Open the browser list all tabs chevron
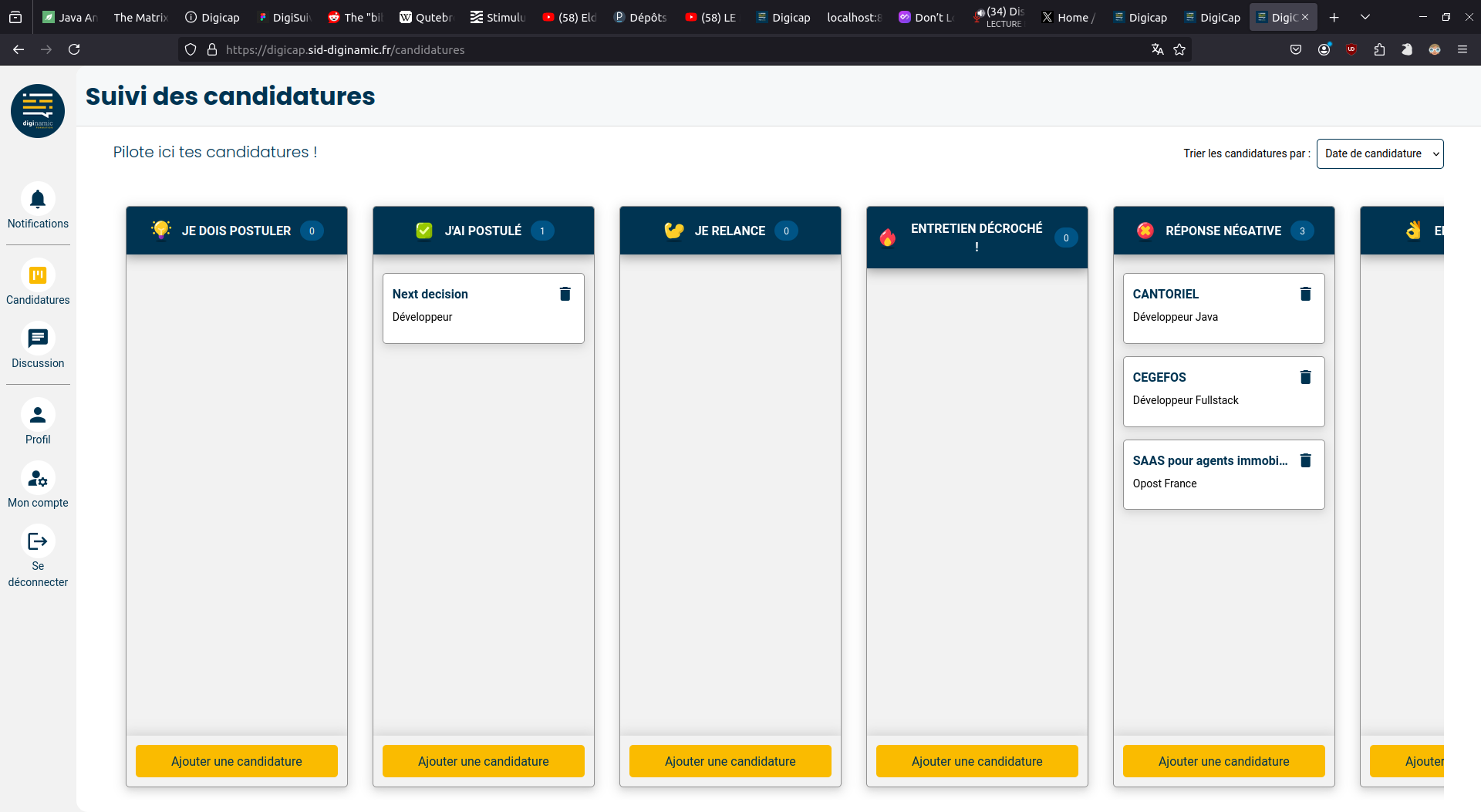Screen dimensions: 1481x812 (1365, 17)
